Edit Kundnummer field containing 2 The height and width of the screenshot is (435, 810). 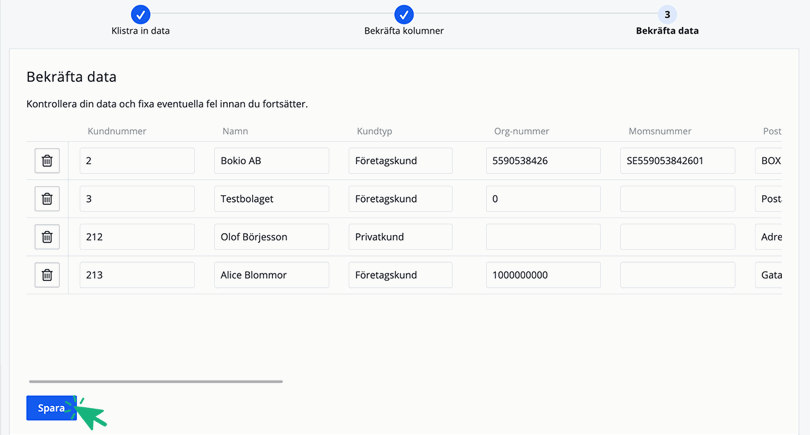pos(137,161)
